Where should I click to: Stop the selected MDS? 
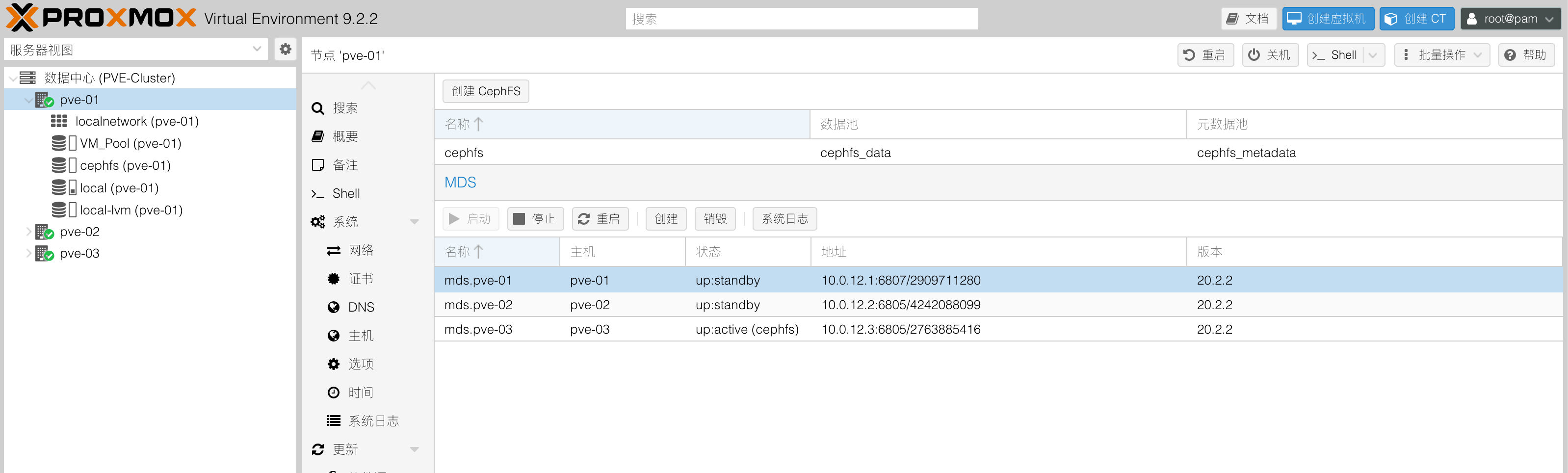point(535,218)
